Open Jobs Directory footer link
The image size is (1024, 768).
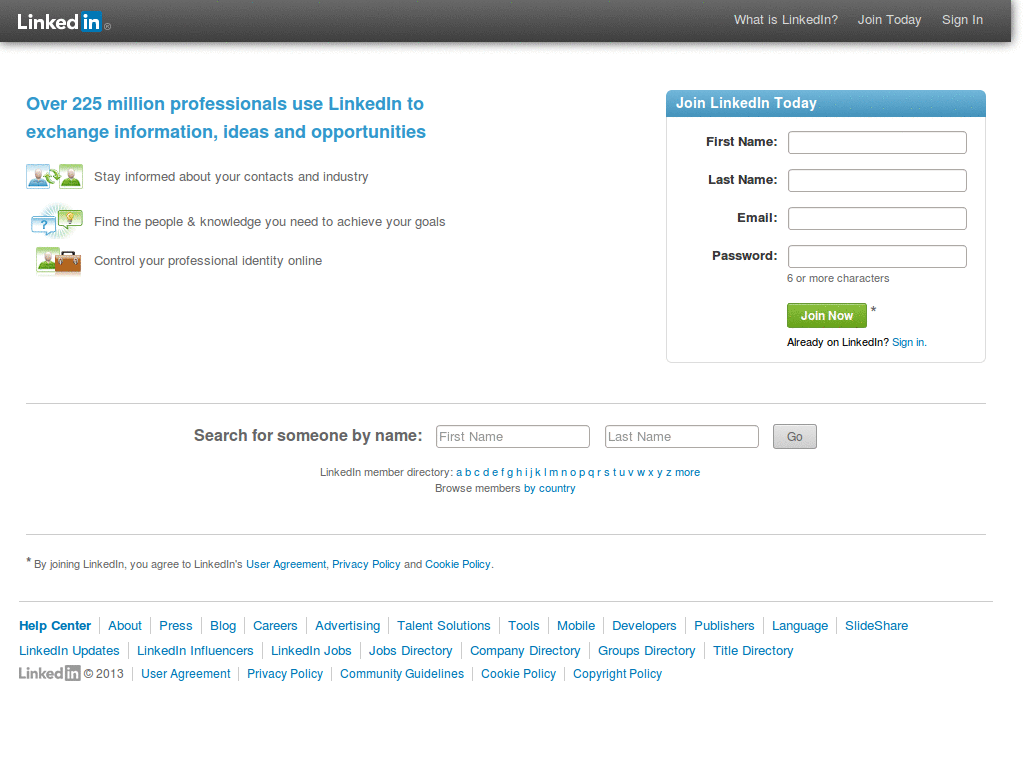[x=411, y=650]
